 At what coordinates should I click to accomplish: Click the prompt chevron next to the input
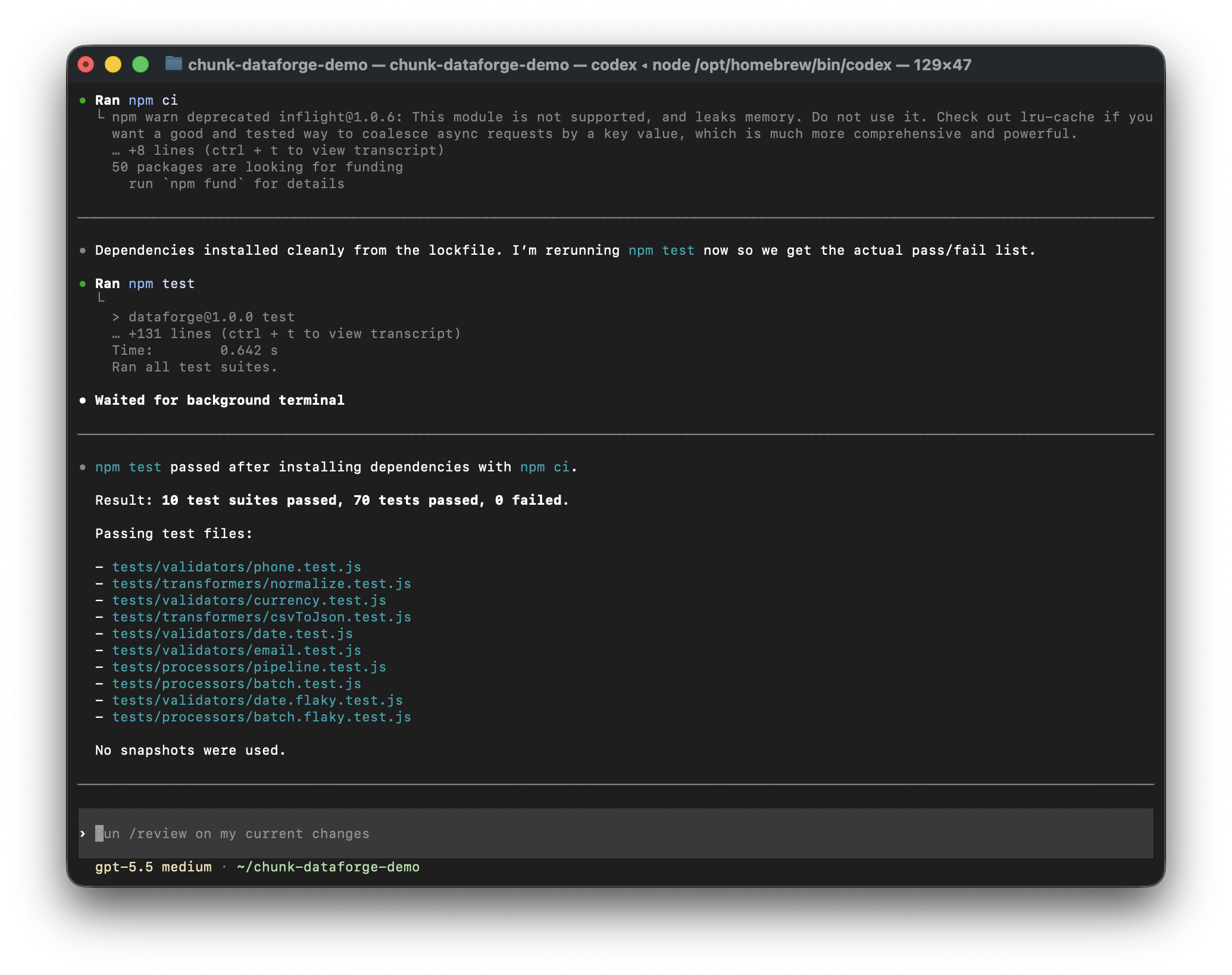83,833
